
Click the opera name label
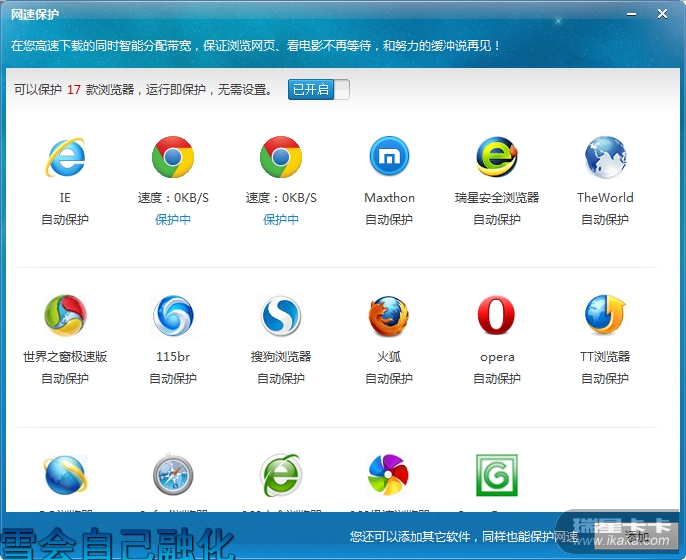point(497,357)
